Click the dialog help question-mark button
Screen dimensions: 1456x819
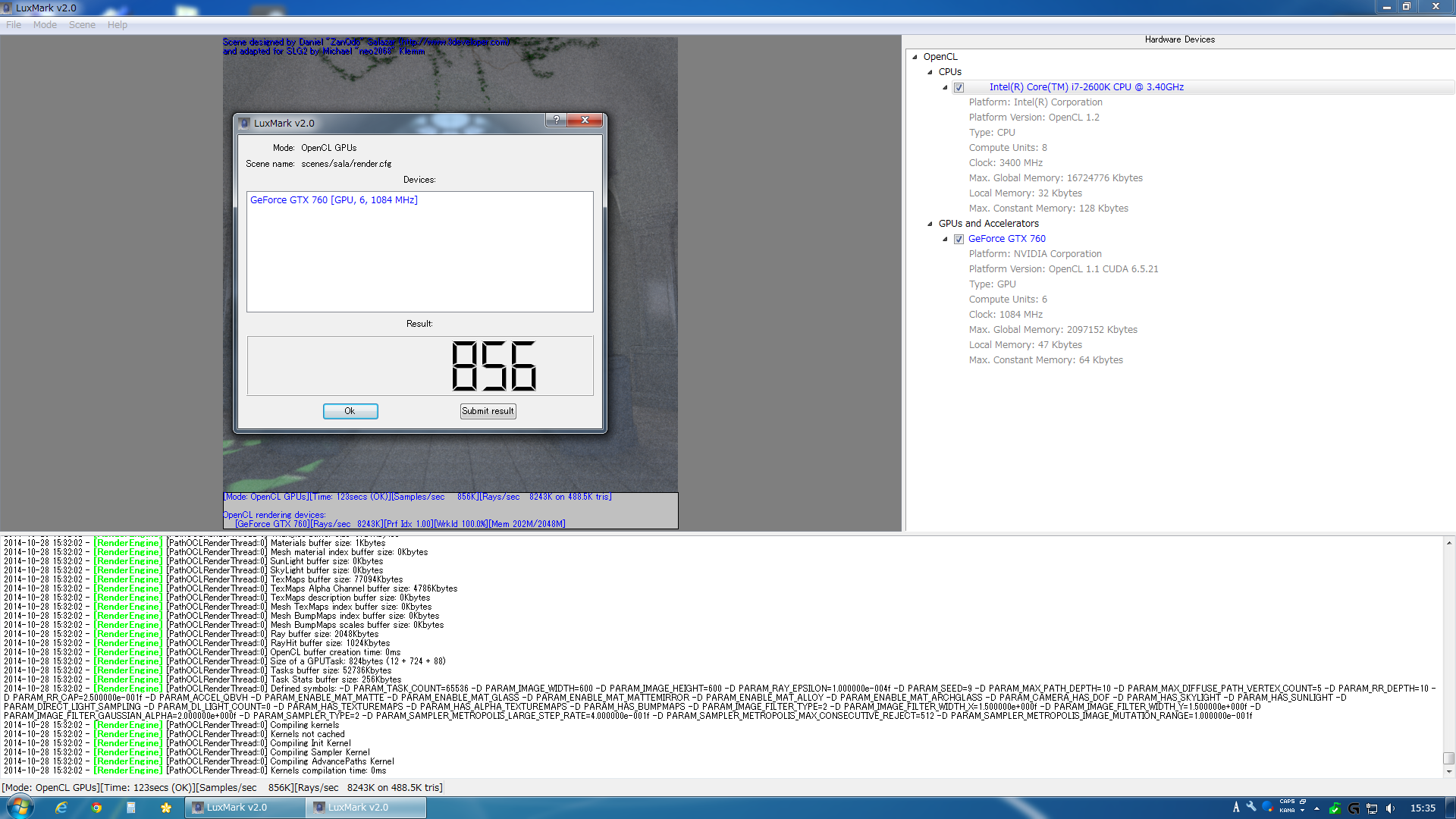pos(556,121)
